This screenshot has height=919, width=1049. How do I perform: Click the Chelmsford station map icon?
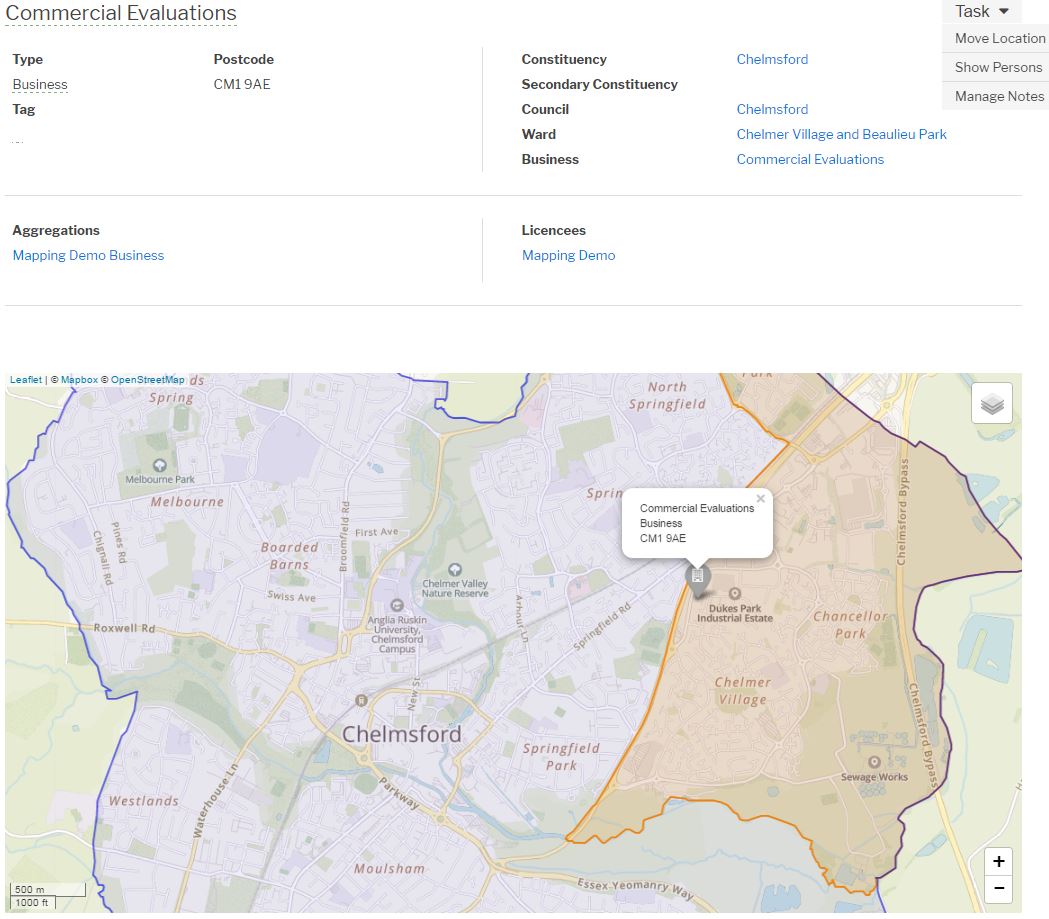pyautogui.click(x=361, y=700)
